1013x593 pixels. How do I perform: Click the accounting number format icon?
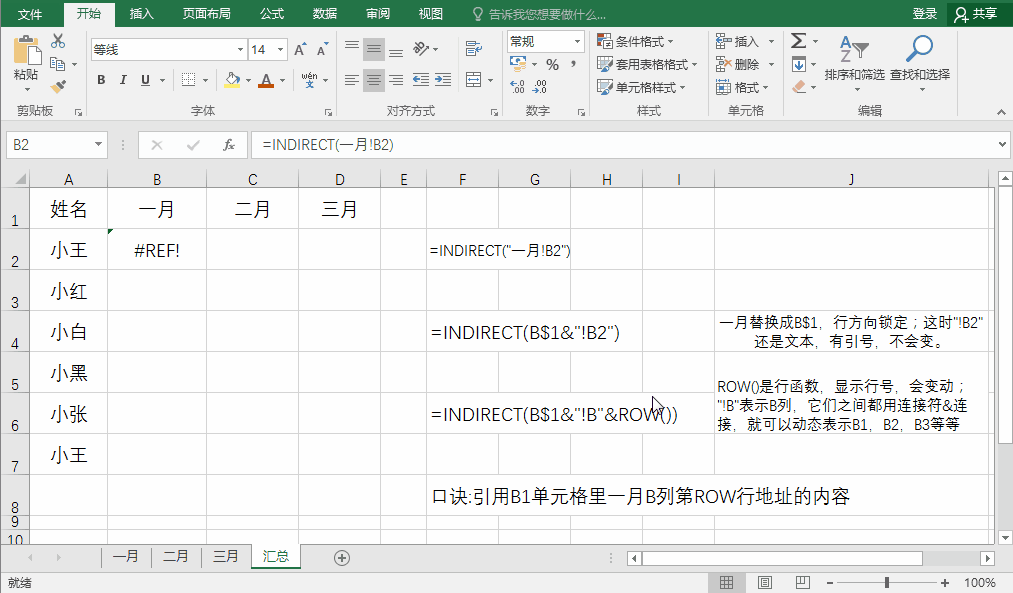[517, 64]
